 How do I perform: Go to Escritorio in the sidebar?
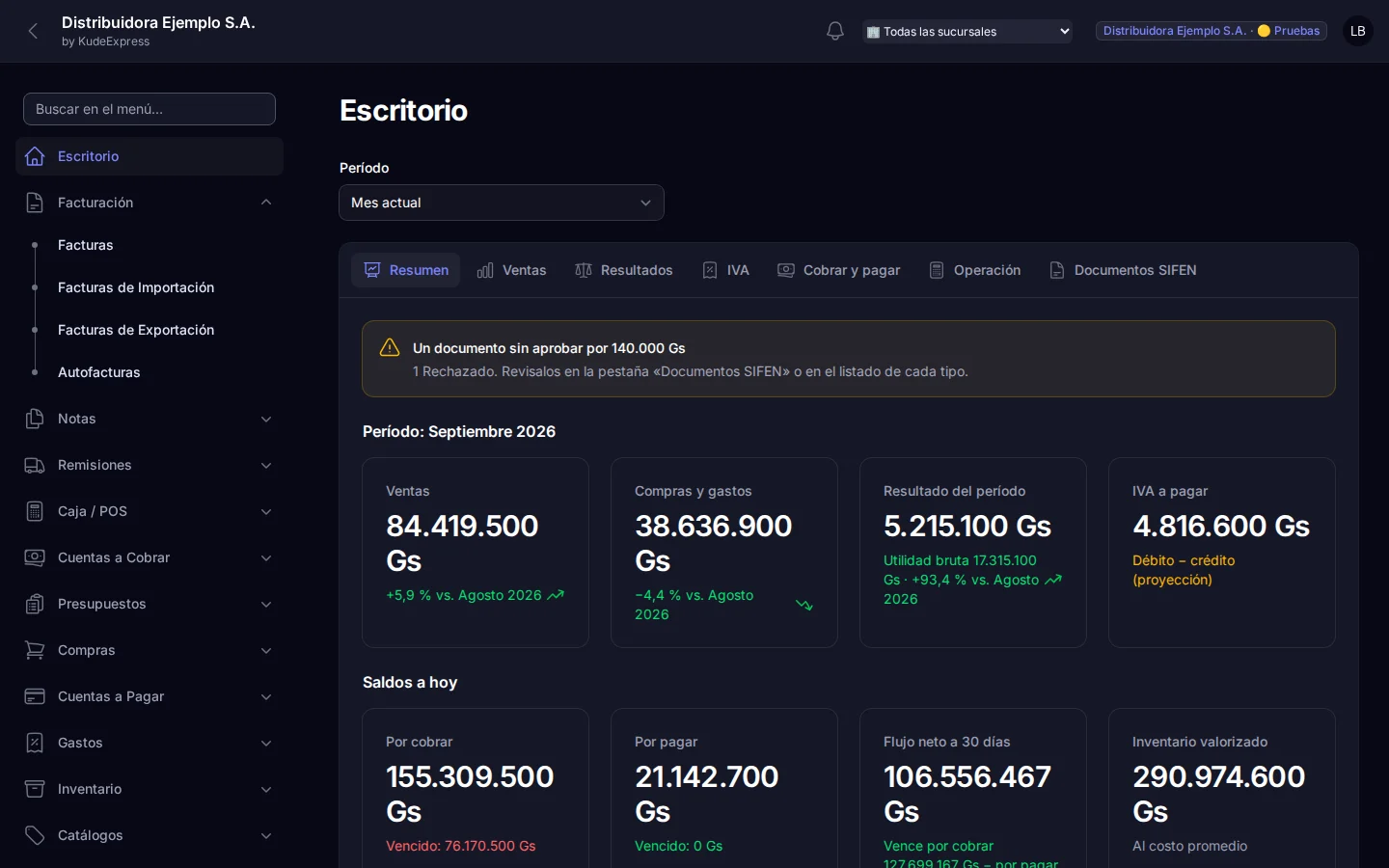(x=150, y=156)
